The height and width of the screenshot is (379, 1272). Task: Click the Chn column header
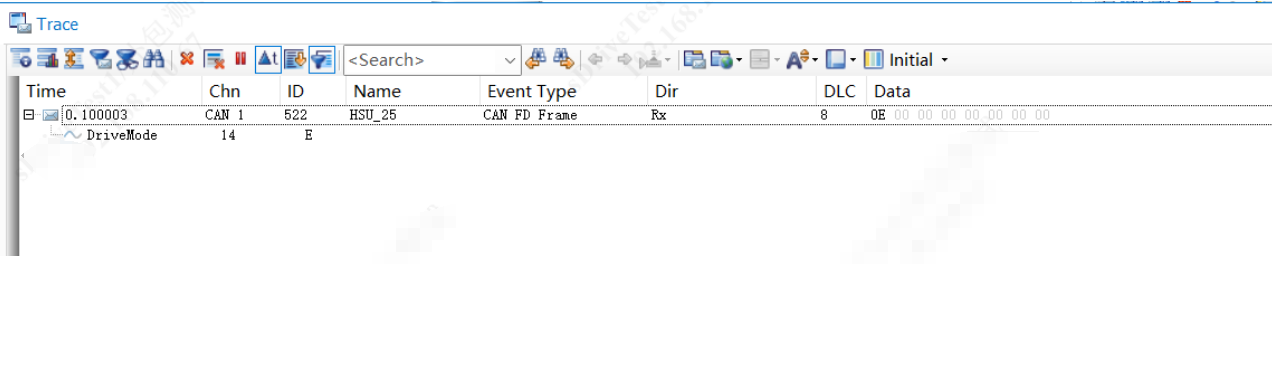click(224, 91)
